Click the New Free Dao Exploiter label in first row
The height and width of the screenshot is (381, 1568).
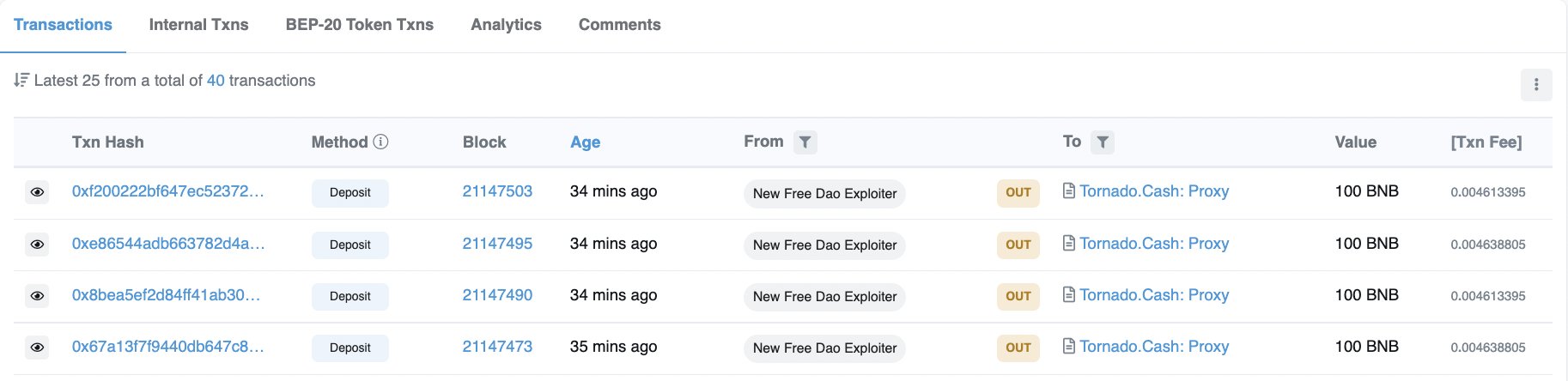824,194
